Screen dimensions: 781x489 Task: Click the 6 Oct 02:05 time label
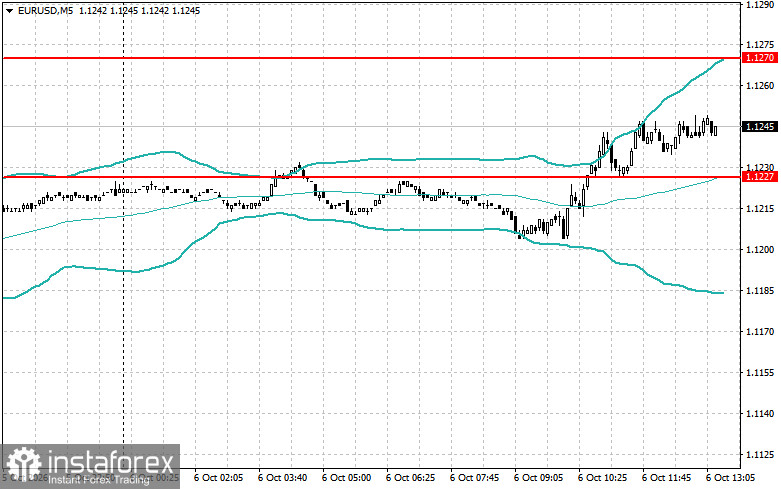pyautogui.click(x=218, y=478)
